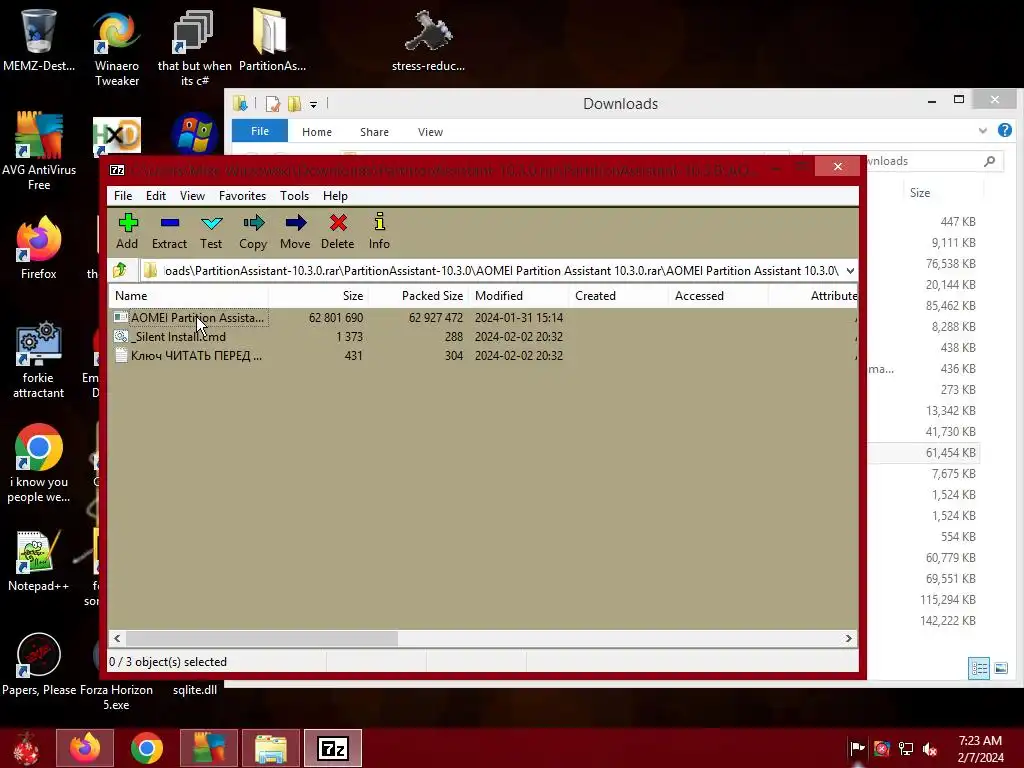Open the MEMZ-Dest... Recycle Bin desktop icon

(39, 39)
